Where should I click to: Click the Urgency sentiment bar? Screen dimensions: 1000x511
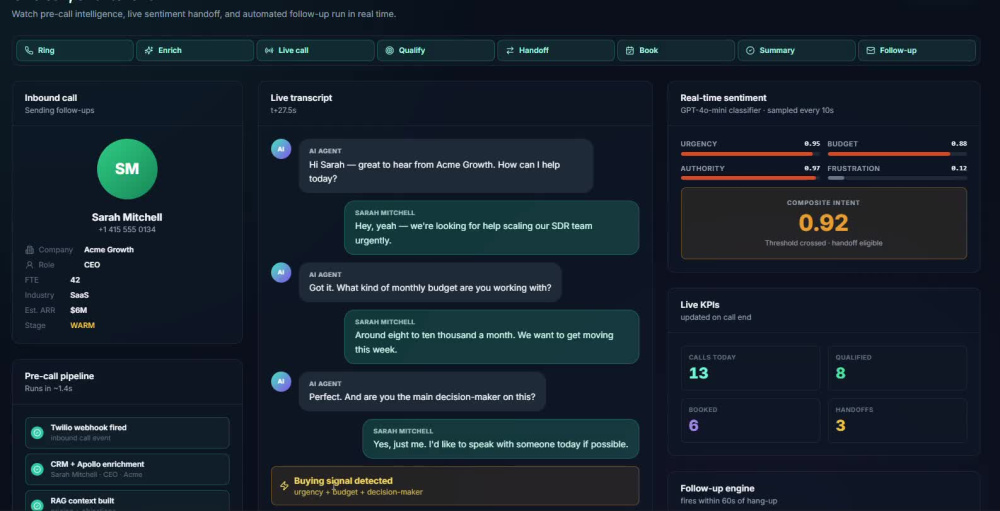pos(750,154)
